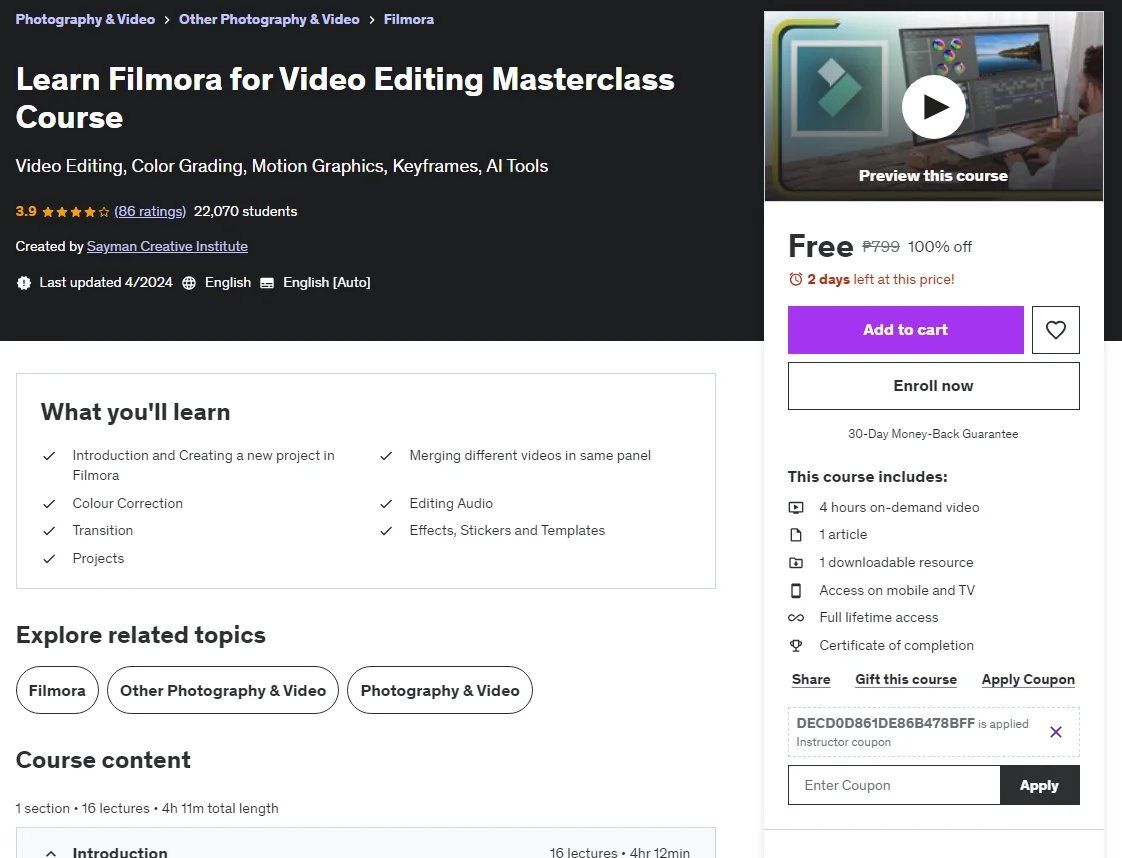Open Gift this course link
Screen dimensions: 1122x858
coord(906,679)
